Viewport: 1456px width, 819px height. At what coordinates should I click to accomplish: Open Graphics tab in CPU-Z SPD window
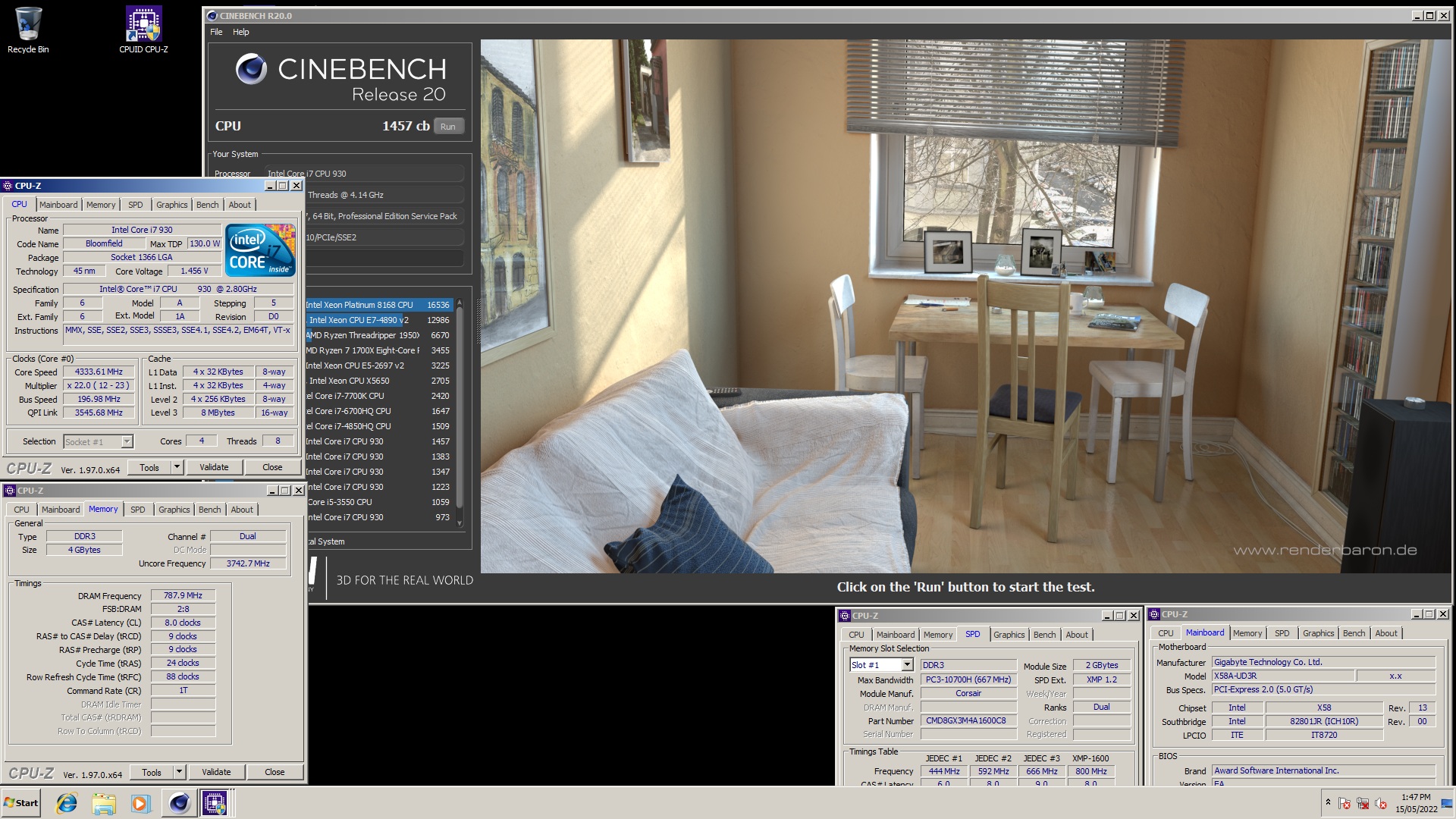pyautogui.click(x=1009, y=635)
